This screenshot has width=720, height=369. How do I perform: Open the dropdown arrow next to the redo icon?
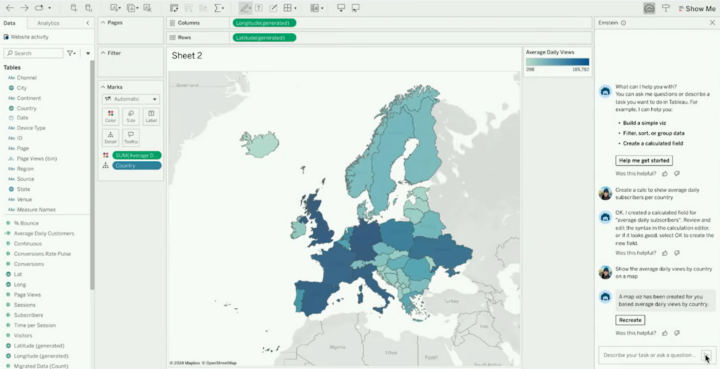tap(49, 8)
